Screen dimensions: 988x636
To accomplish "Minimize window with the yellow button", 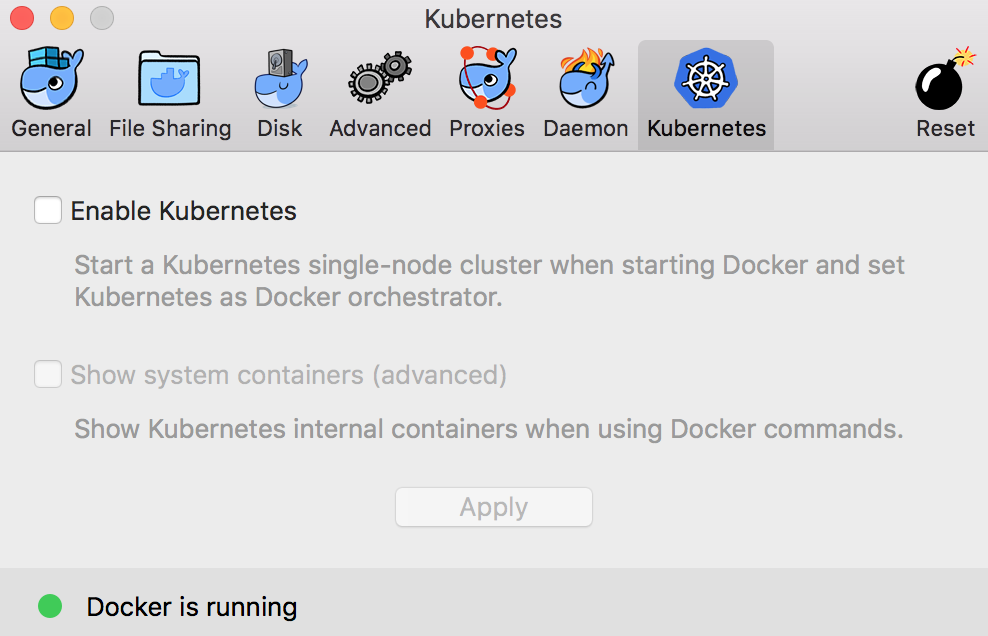I will tap(62, 18).
